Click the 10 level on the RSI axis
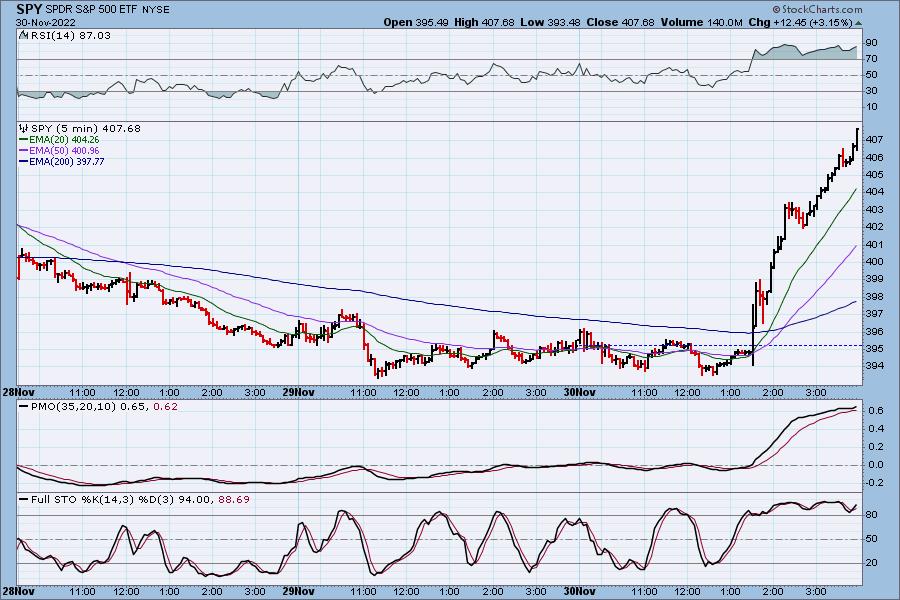The height and width of the screenshot is (600, 900). click(x=872, y=107)
